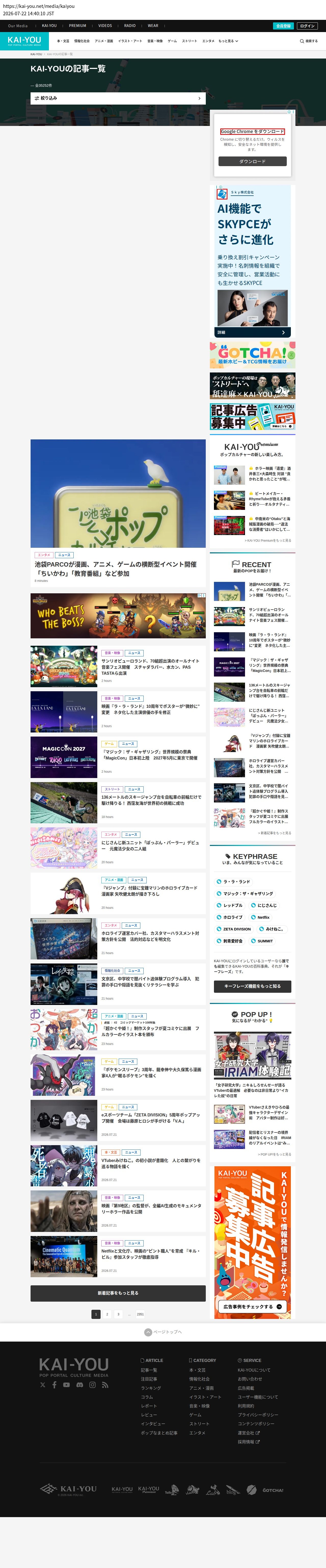Click the KAI-YOU breadcrumb link
Screen dimensions: 326x1568
pyautogui.click(x=37, y=54)
